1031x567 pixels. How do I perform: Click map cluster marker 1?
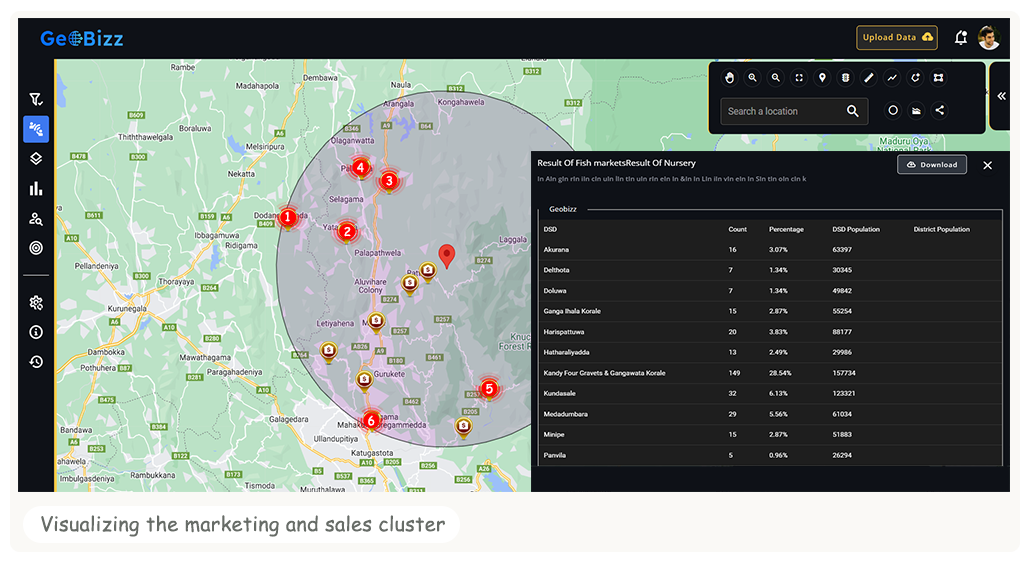point(287,217)
